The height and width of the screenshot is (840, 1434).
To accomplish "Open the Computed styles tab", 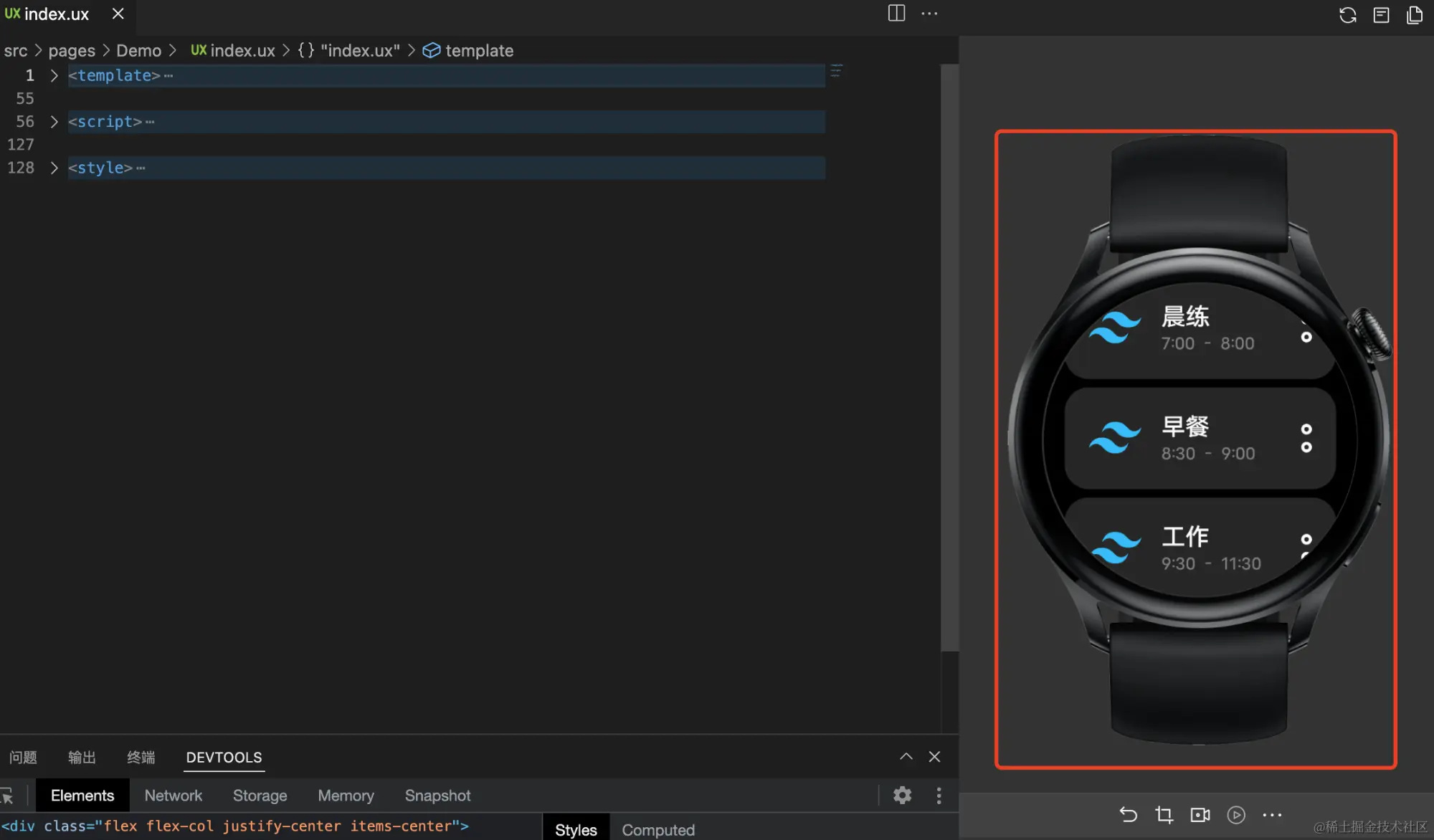I will coord(657,829).
